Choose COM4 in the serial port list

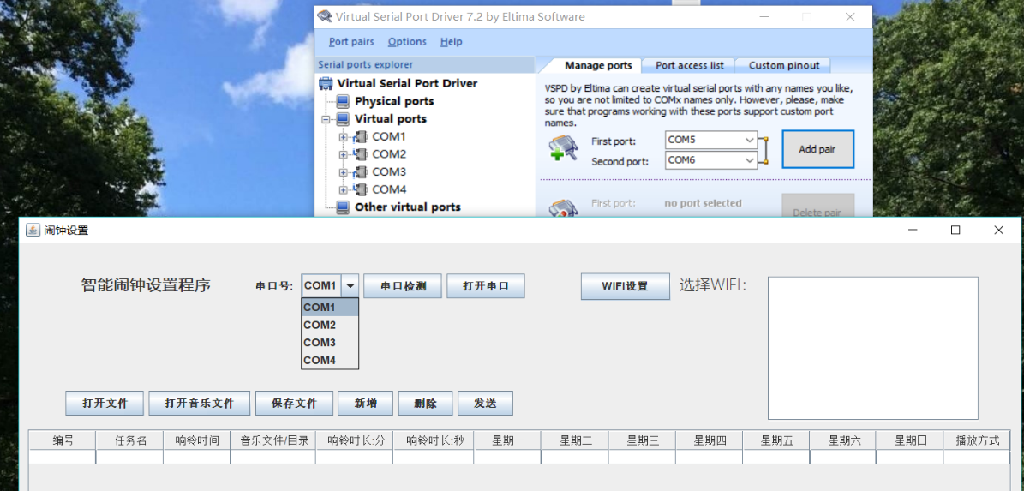point(330,360)
